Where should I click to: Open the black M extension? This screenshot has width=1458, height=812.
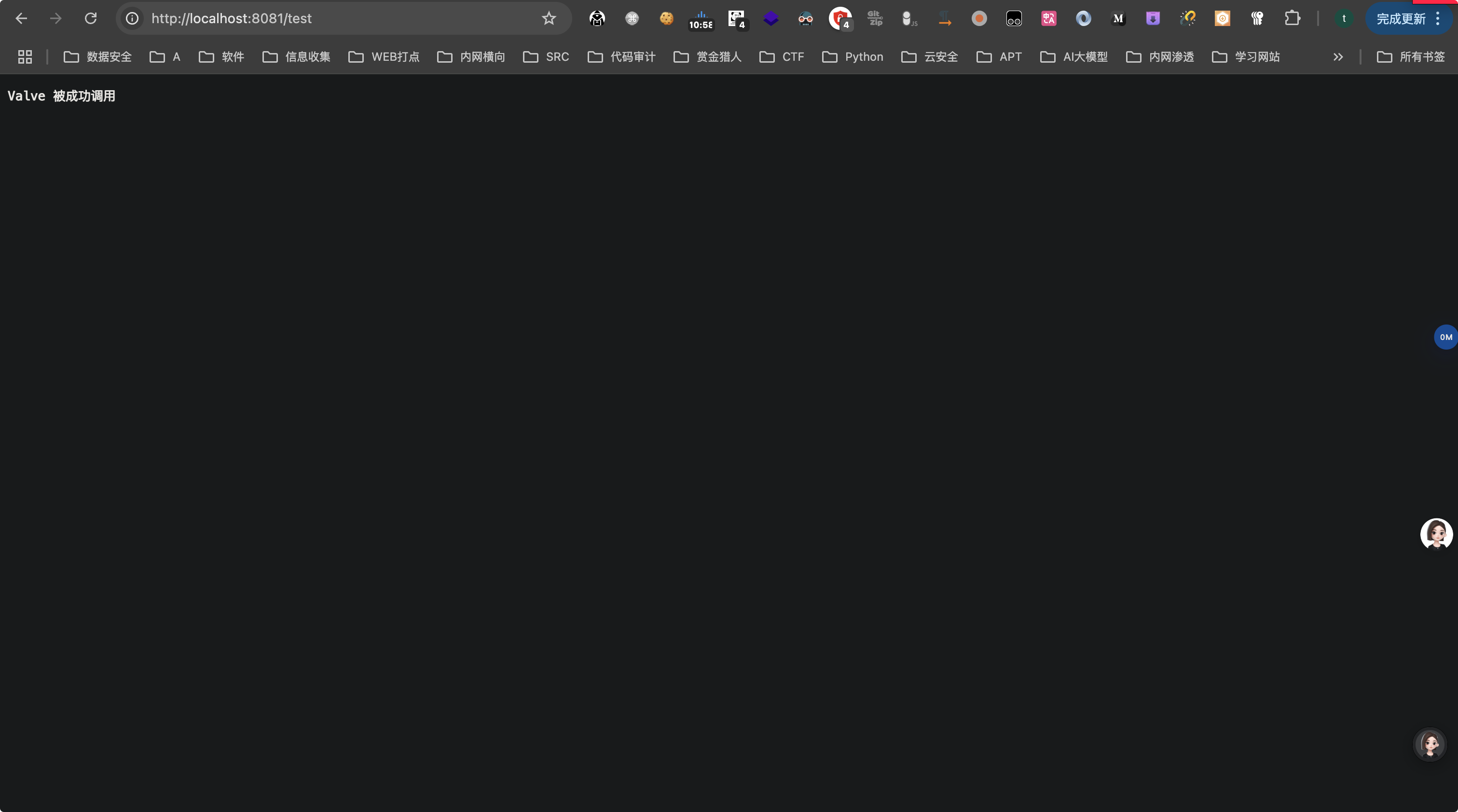1118,19
